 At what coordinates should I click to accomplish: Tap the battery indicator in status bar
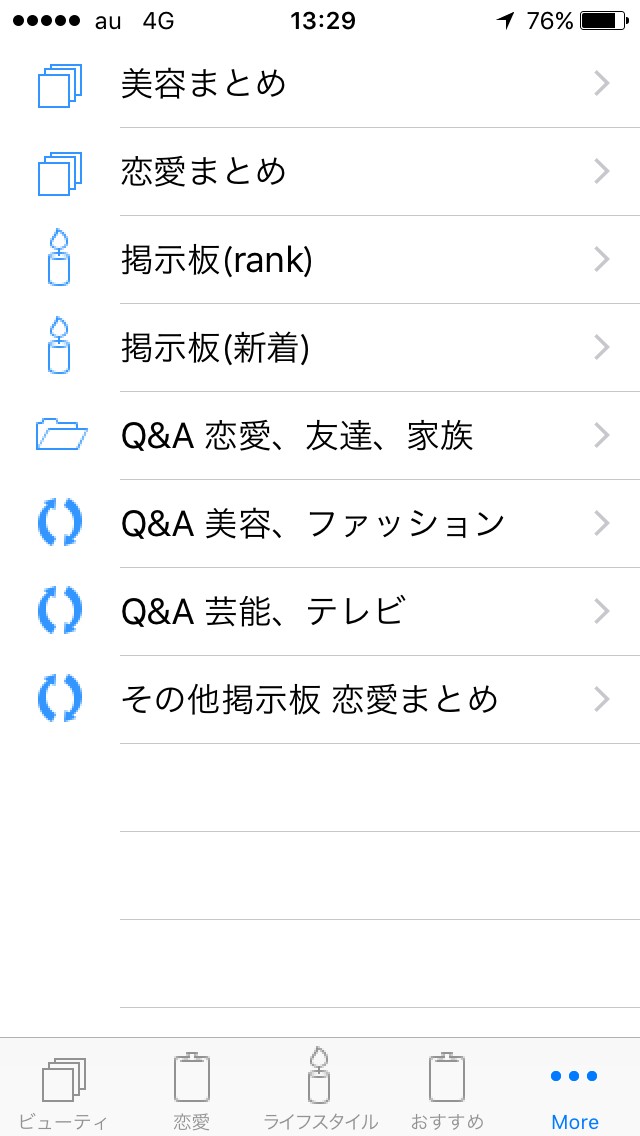pyautogui.click(x=603, y=20)
